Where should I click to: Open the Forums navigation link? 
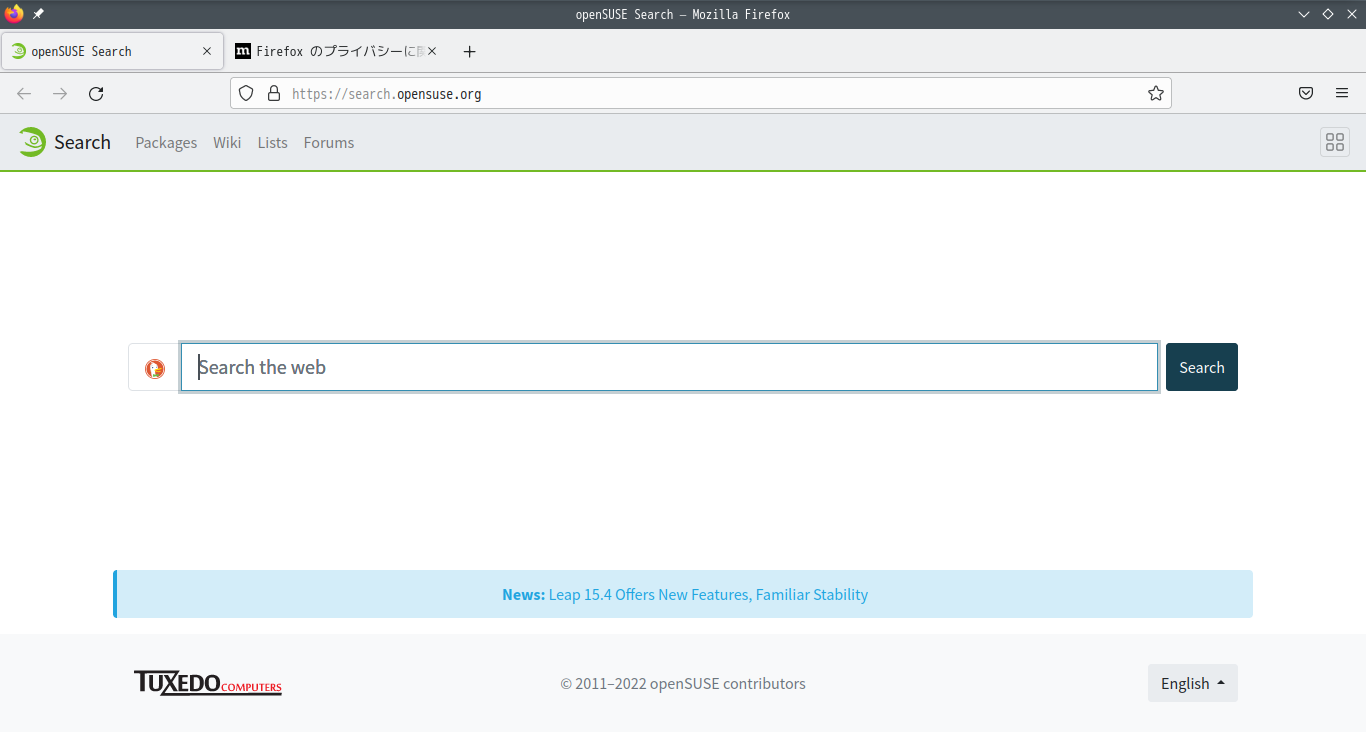click(x=329, y=142)
